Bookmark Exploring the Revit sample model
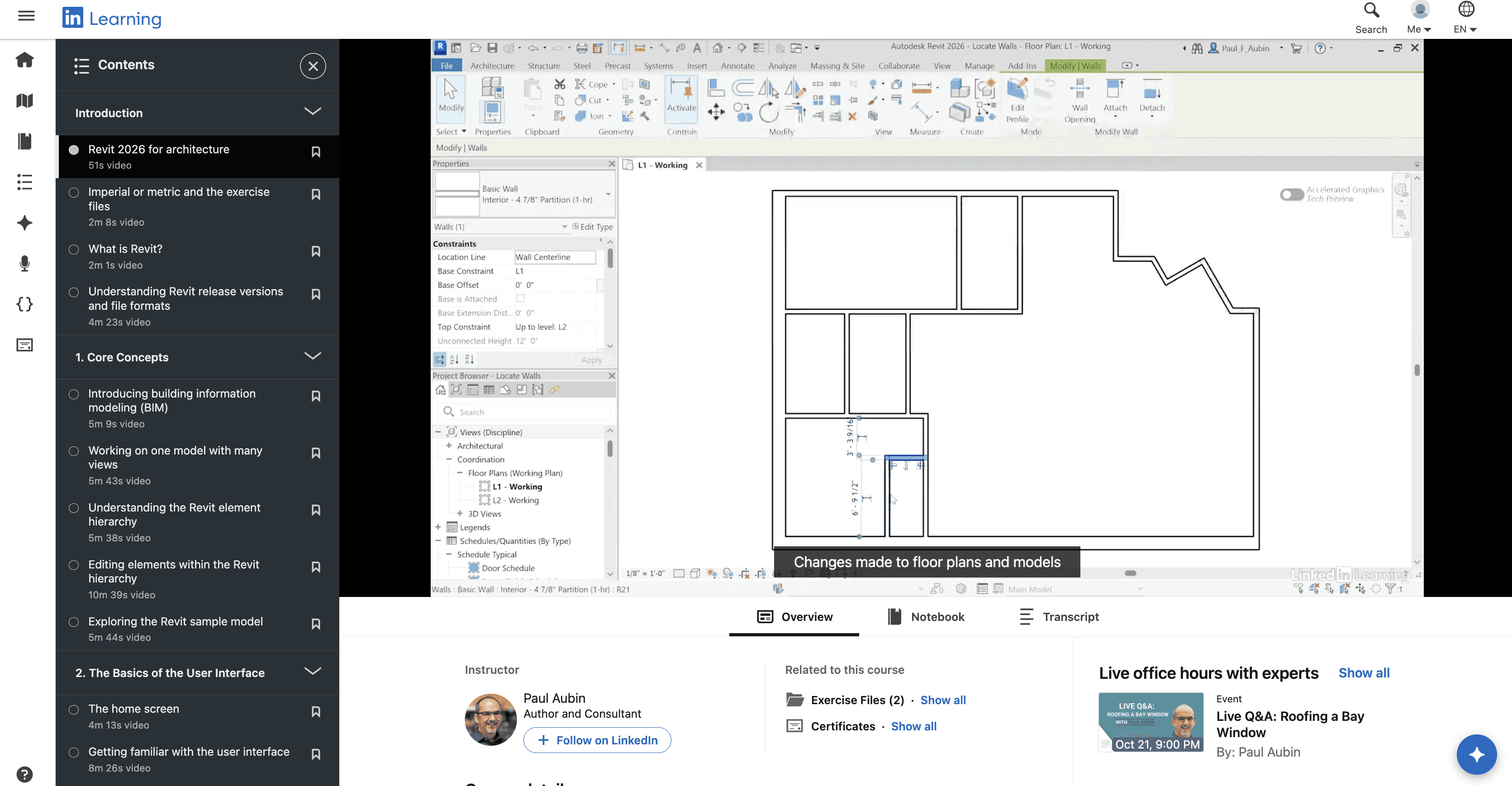 click(316, 624)
